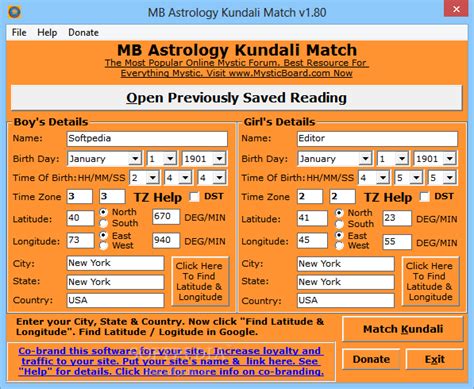Click the app icon in the title bar

[14, 12]
